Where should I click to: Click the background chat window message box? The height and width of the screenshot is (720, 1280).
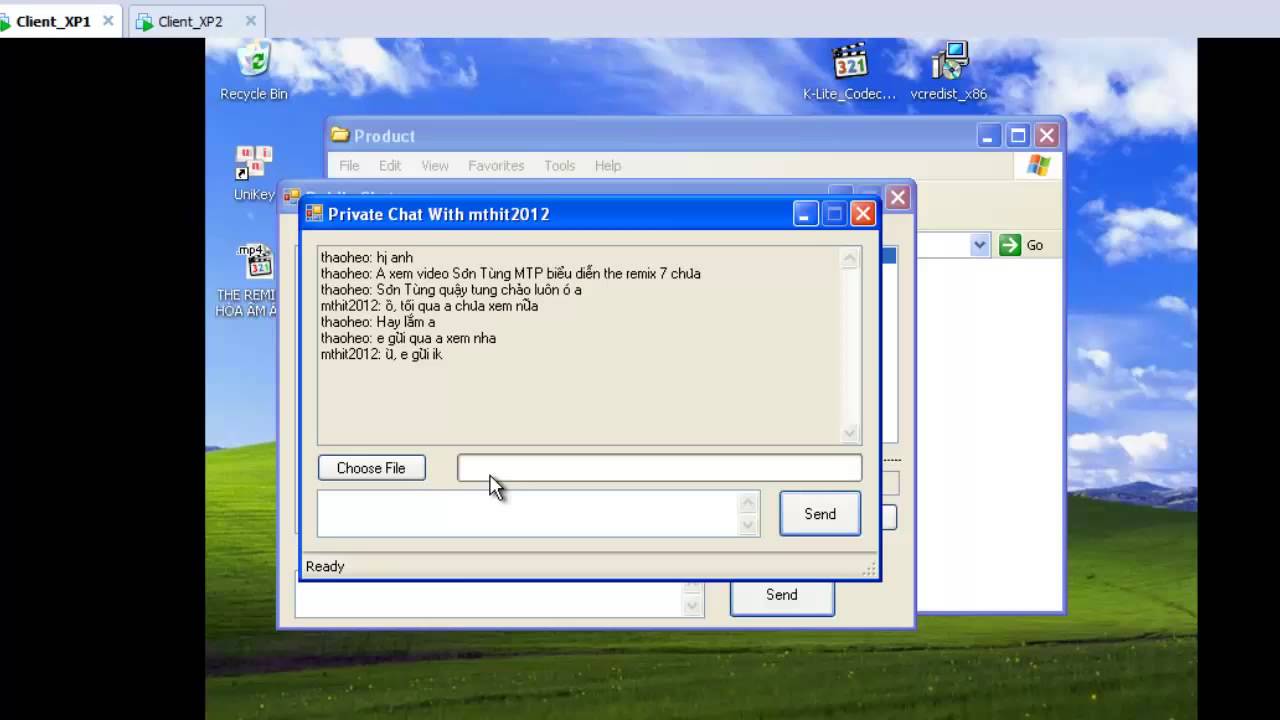point(489,600)
